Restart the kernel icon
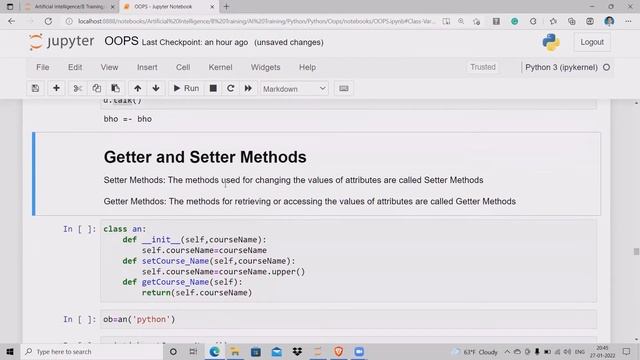The height and width of the screenshot is (360, 640). (x=231, y=88)
